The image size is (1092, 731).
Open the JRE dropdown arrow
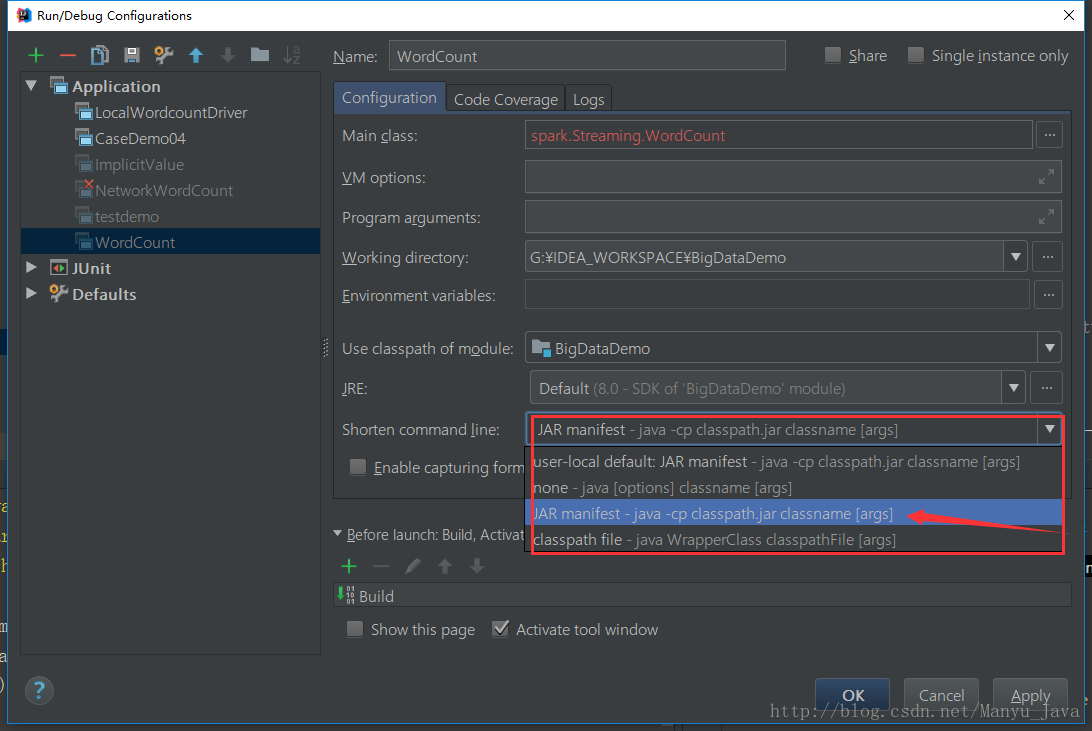coord(1013,388)
